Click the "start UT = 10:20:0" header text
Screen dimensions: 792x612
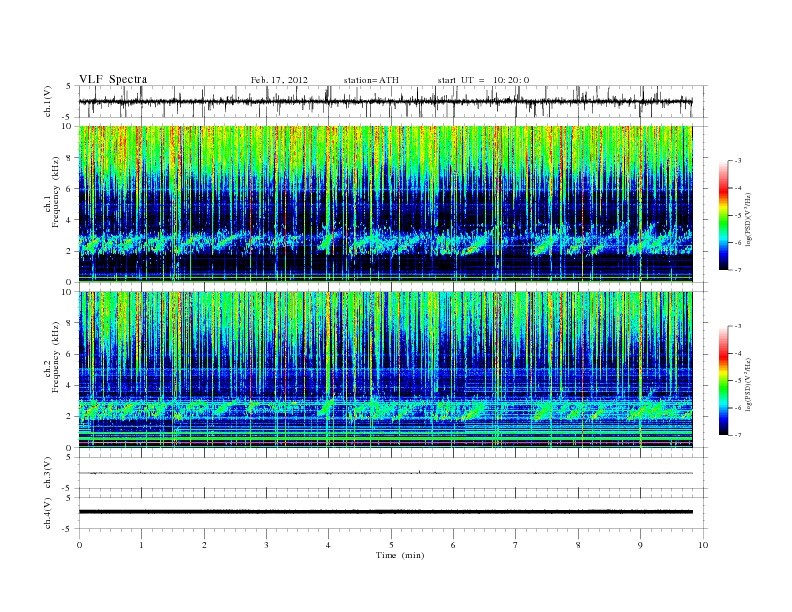483,80
